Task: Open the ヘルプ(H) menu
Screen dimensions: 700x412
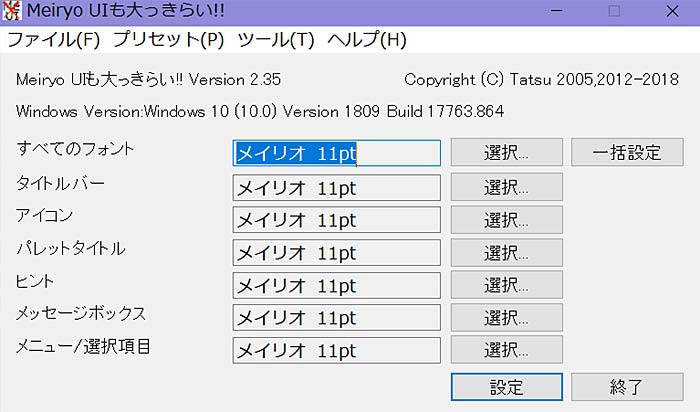Action: pos(367,40)
